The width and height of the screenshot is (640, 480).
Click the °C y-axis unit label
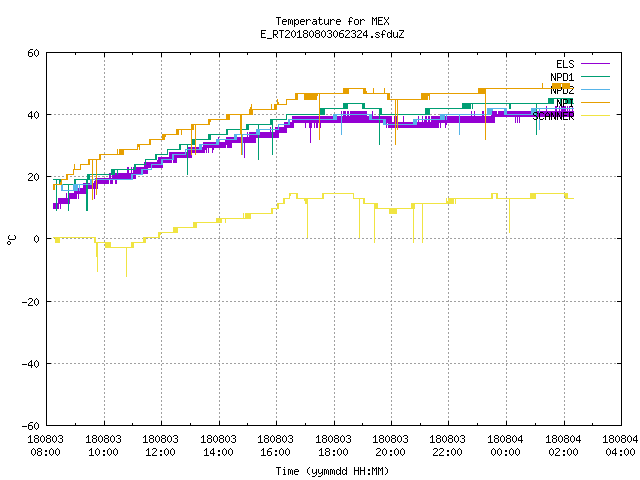click(x=12, y=240)
